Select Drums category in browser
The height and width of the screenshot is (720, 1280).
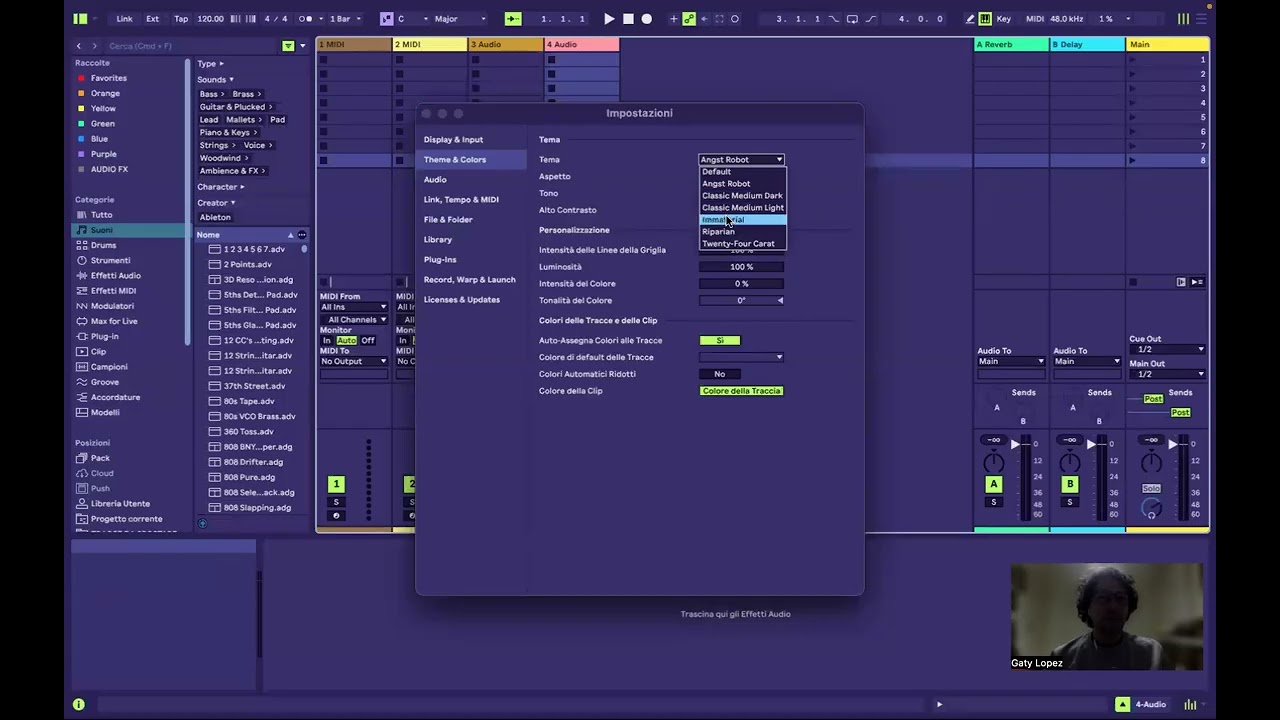tap(130, 245)
